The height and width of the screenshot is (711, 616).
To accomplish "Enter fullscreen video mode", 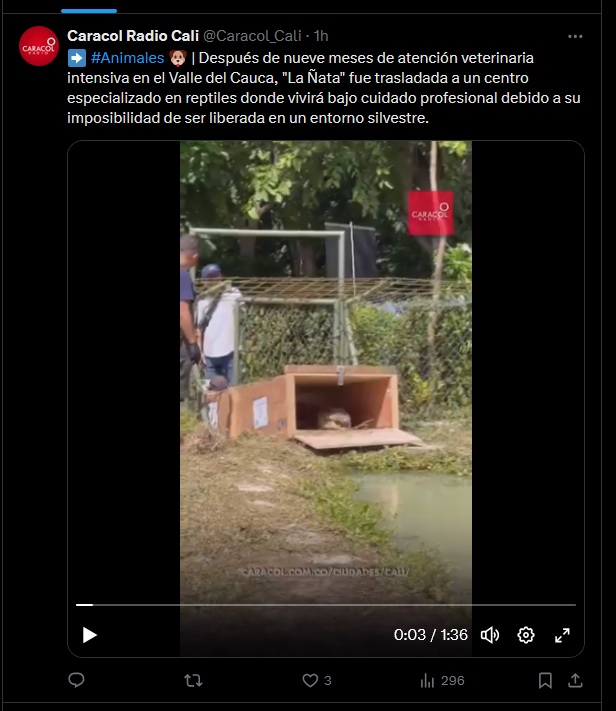I will coord(562,635).
